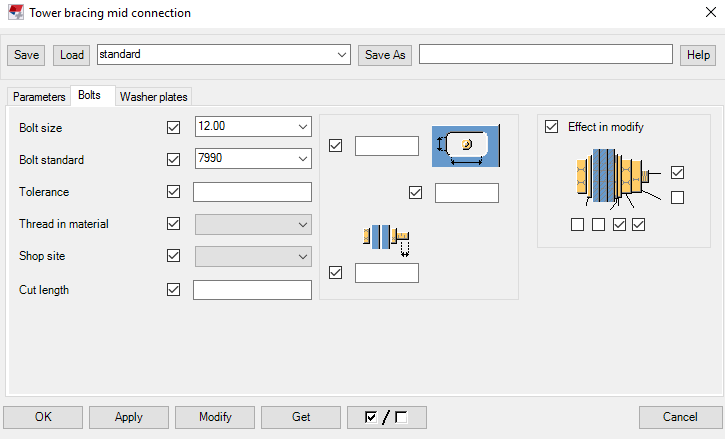725x439 pixels.
Task: Open the standard settings file dropdown
Action: [x=342, y=54]
